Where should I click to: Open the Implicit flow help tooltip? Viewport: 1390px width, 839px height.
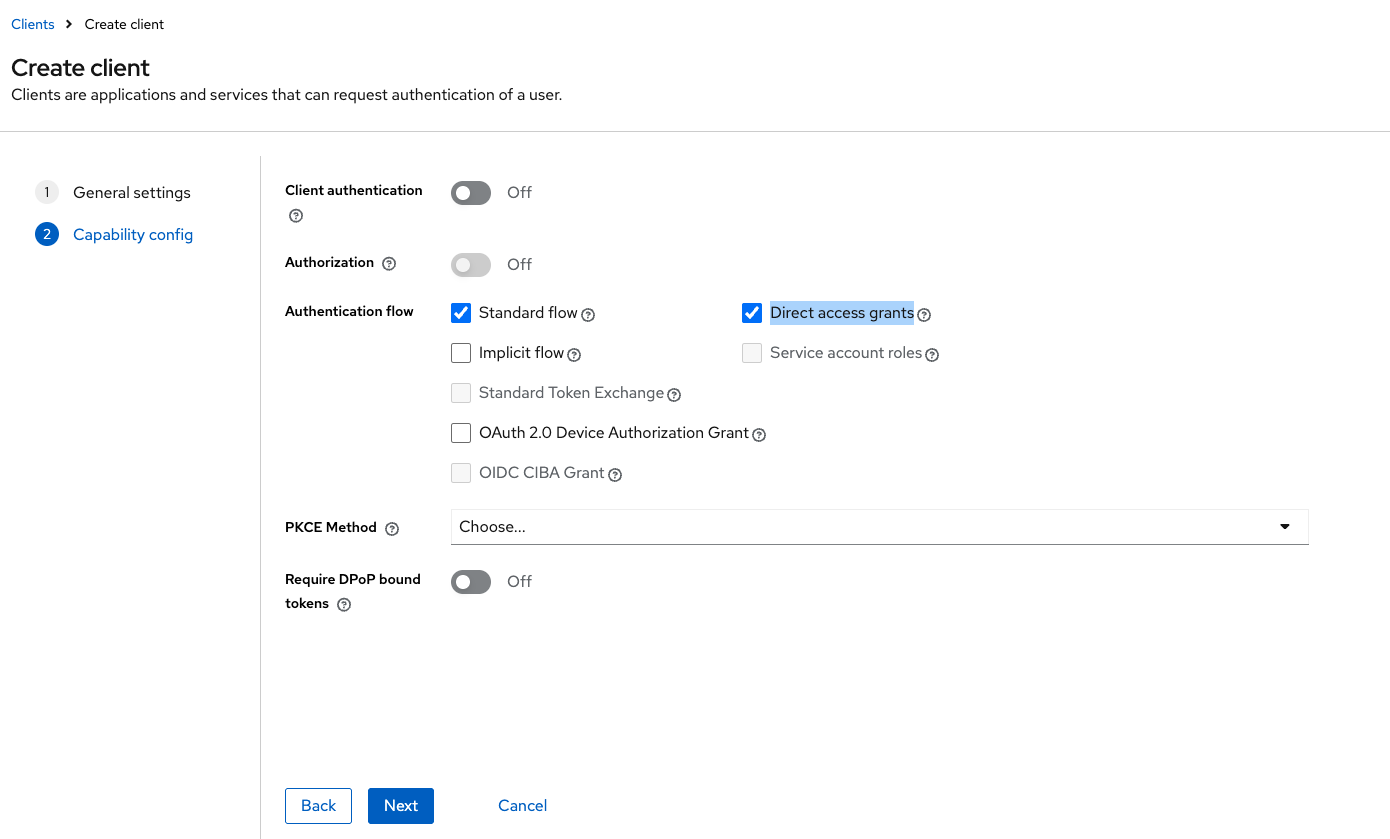[x=573, y=354]
